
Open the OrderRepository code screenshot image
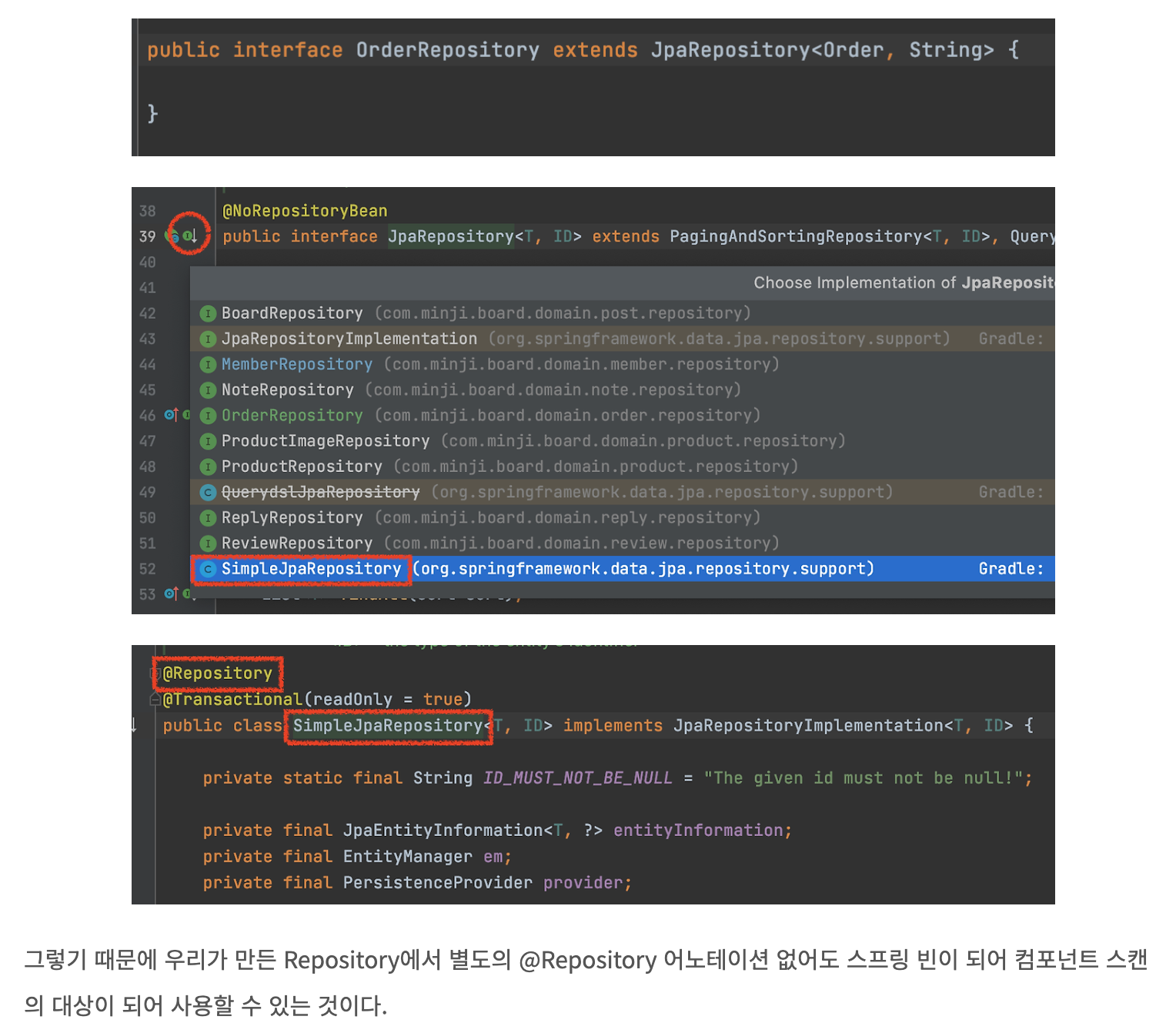pyautogui.click(x=593, y=87)
